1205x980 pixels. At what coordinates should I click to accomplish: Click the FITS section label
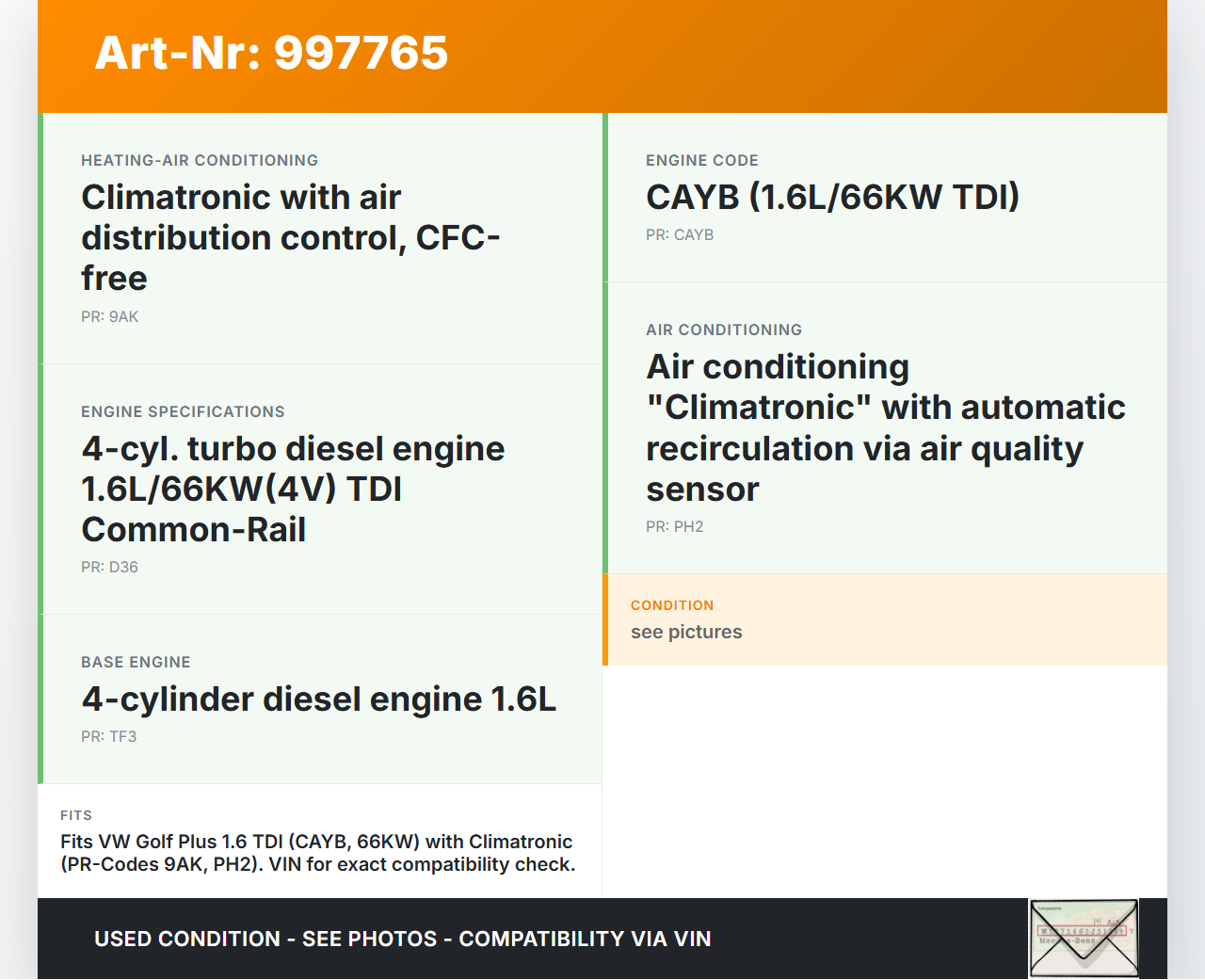[x=76, y=815]
